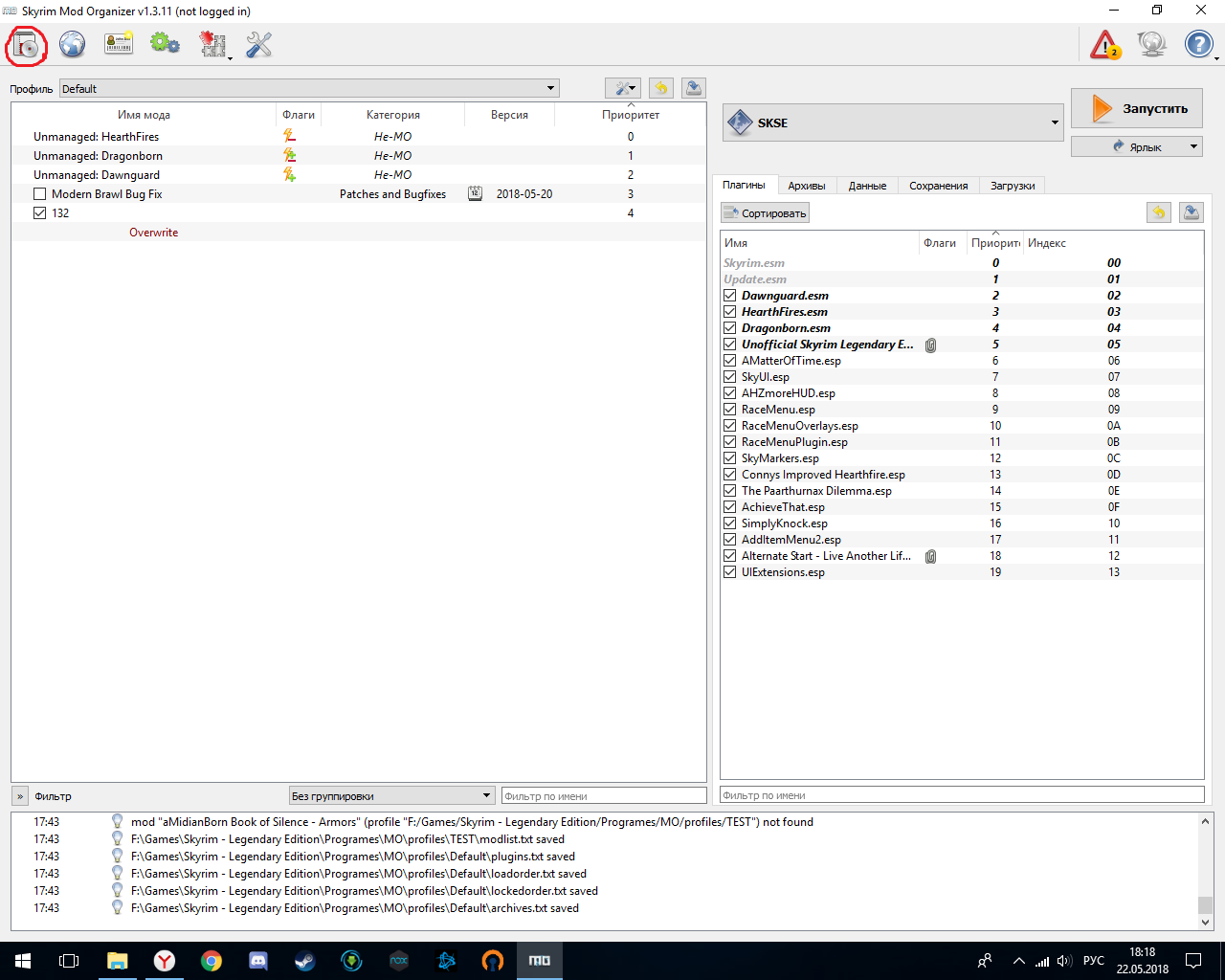Open the mod list tools wrench dropdown

click(x=623, y=88)
